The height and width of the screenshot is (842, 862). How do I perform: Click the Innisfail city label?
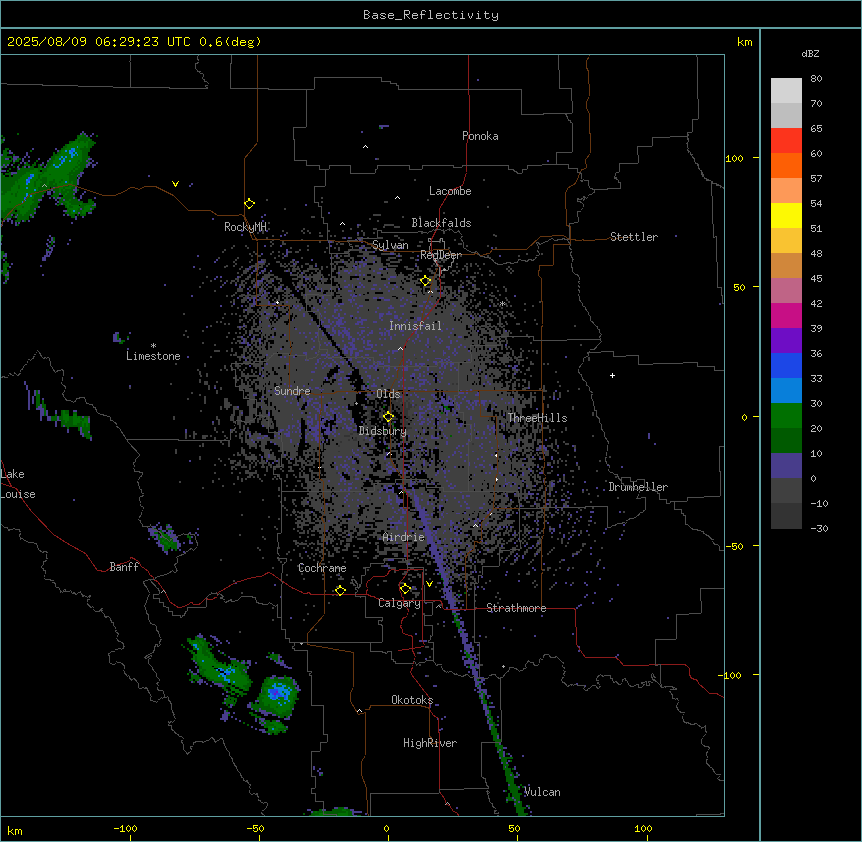pyautogui.click(x=416, y=326)
